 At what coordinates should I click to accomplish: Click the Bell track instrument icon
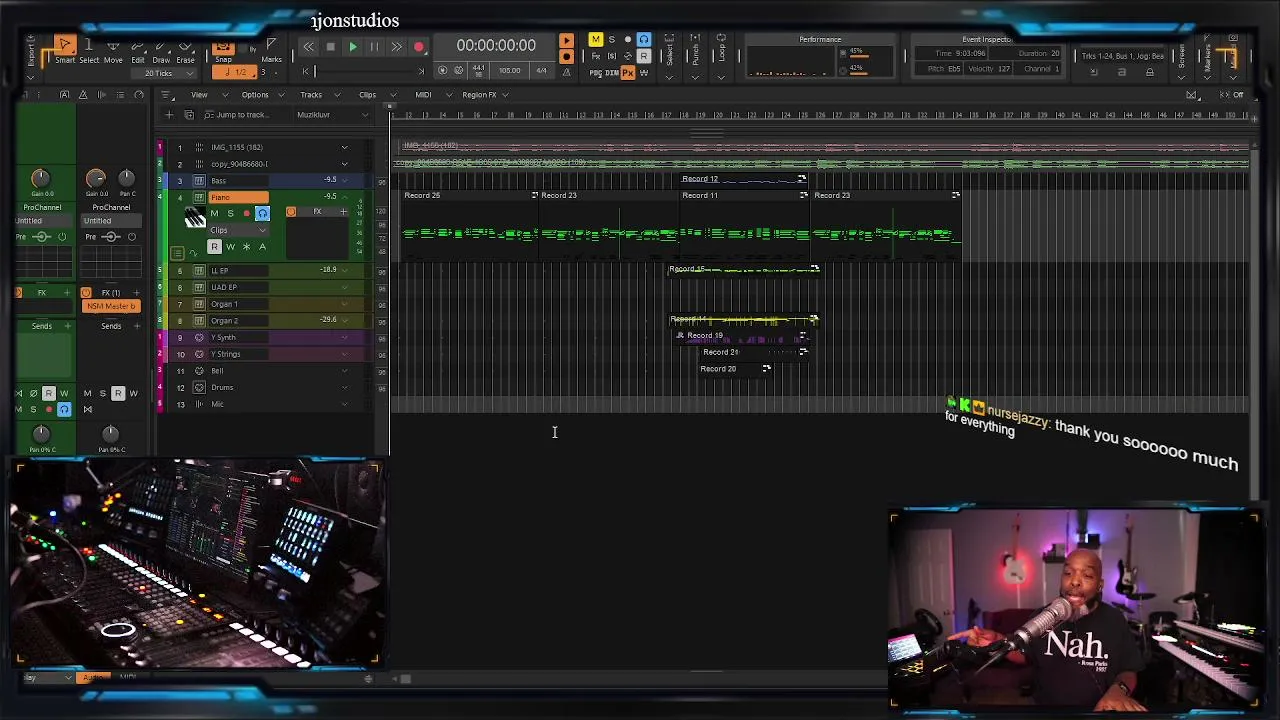tap(199, 371)
